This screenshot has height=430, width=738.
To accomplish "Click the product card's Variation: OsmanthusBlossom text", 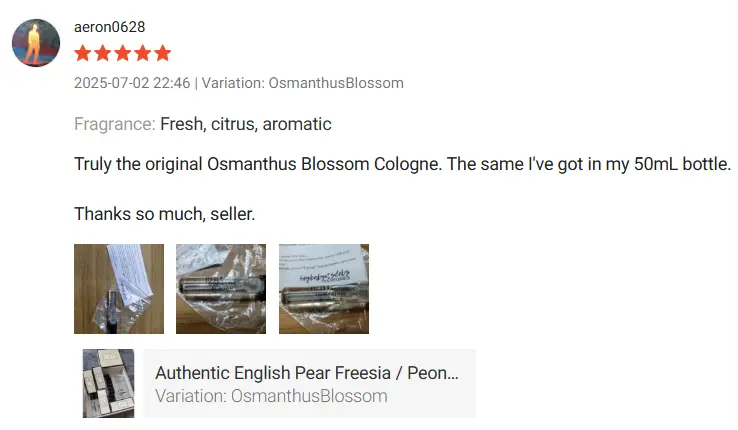I will pos(272,396).
